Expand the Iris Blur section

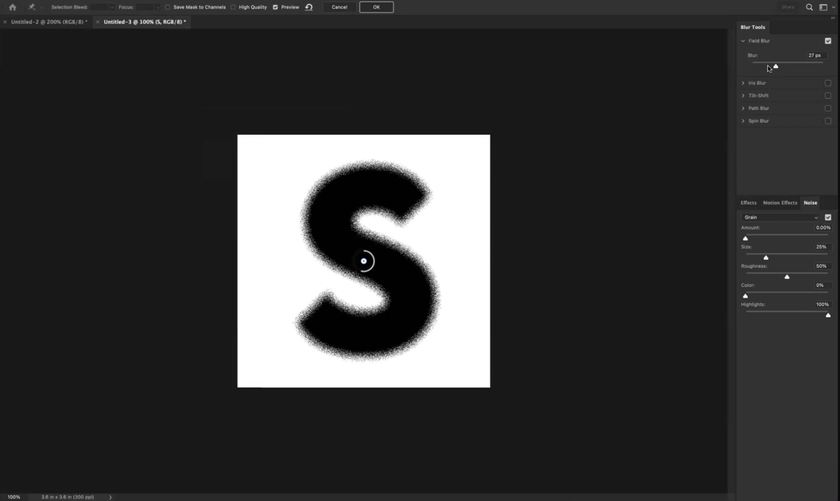click(x=743, y=83)
